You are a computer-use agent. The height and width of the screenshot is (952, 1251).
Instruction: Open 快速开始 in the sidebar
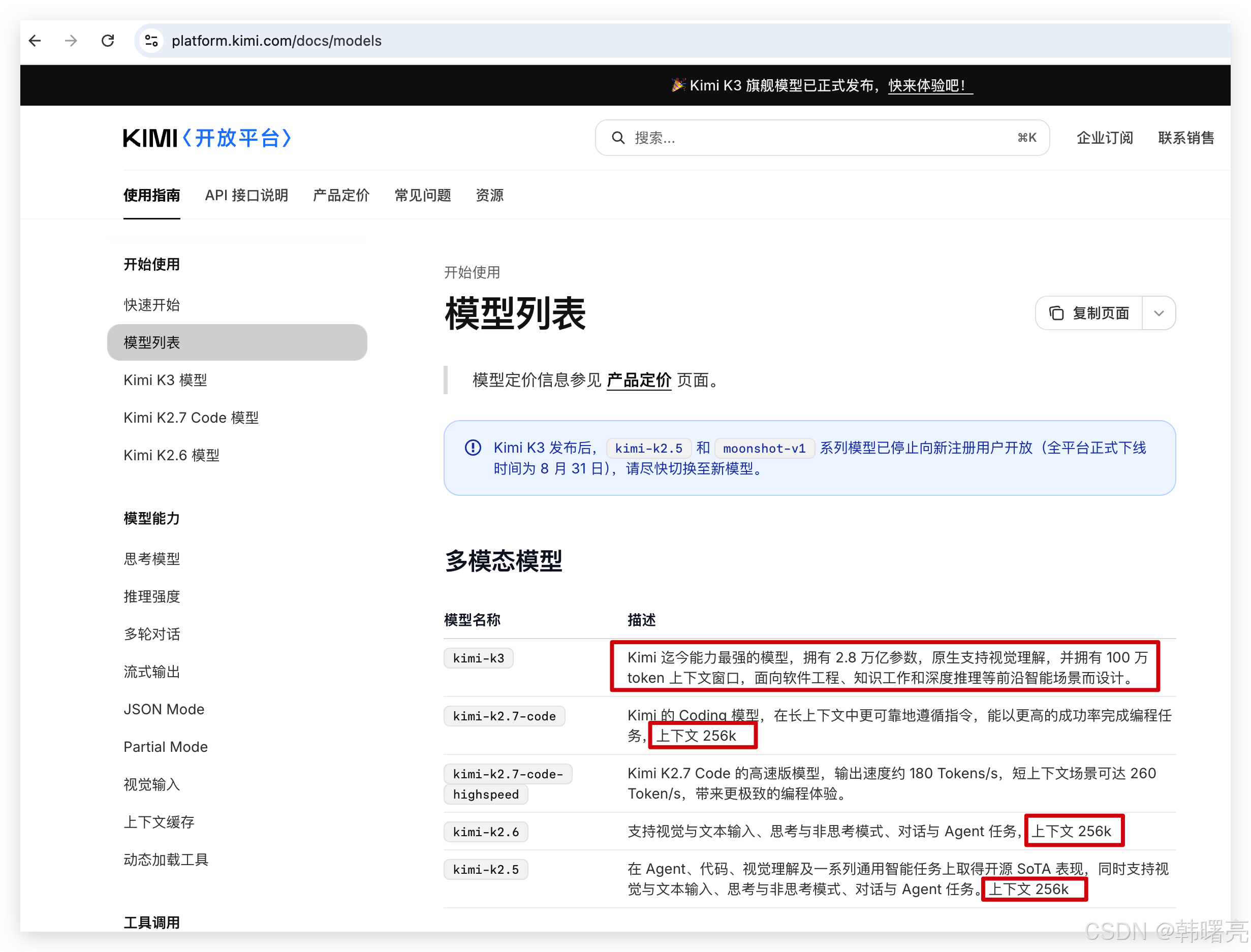151,305
